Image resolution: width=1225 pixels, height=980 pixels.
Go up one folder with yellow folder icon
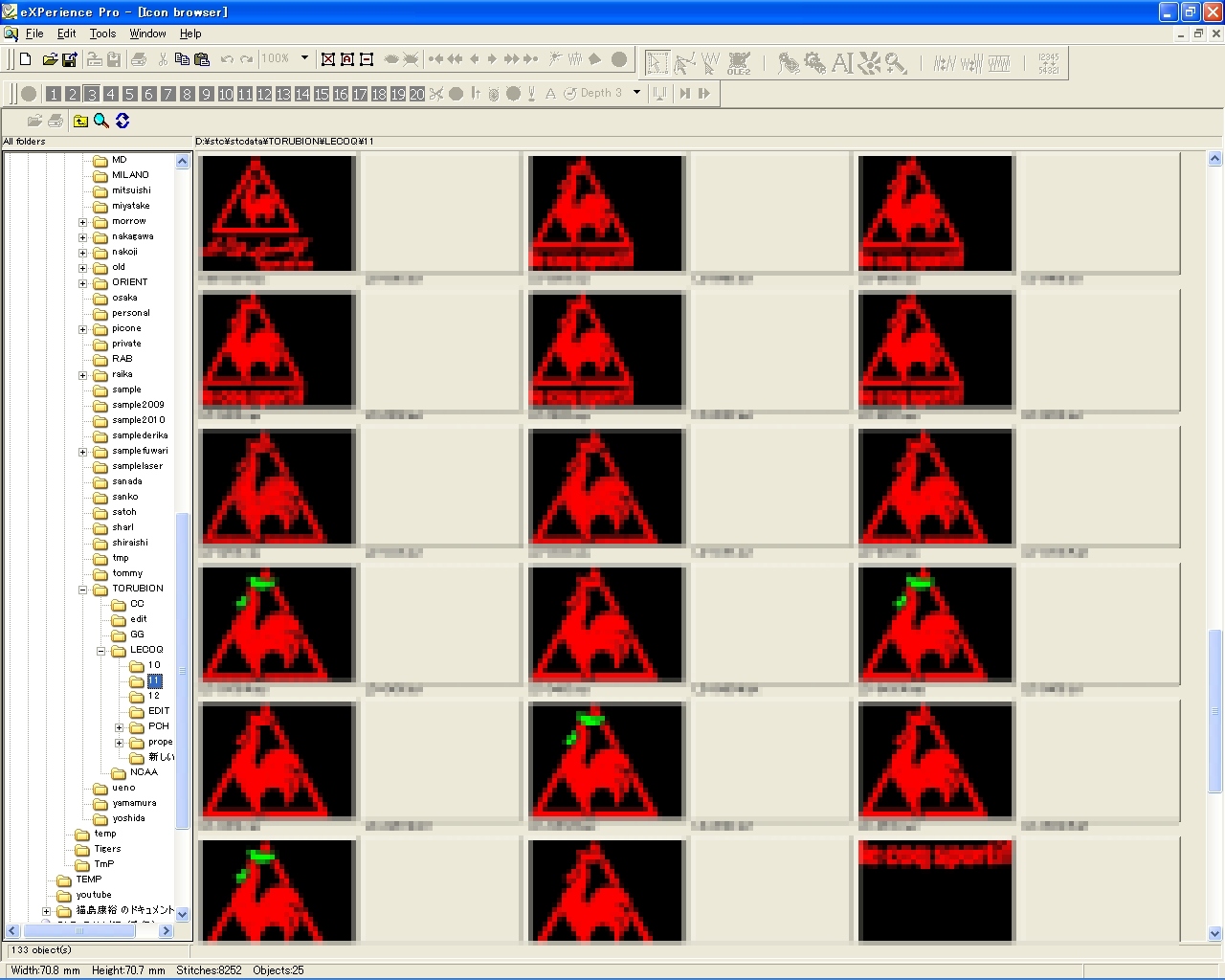tap(81, 121)
